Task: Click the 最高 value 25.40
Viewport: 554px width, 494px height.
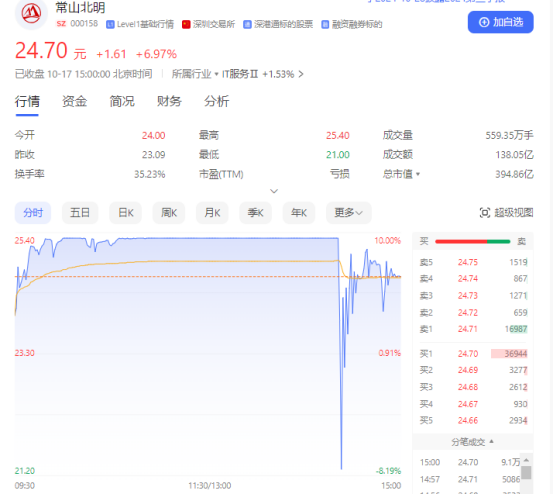Action: pyautogui.click(x=337, y=135)
